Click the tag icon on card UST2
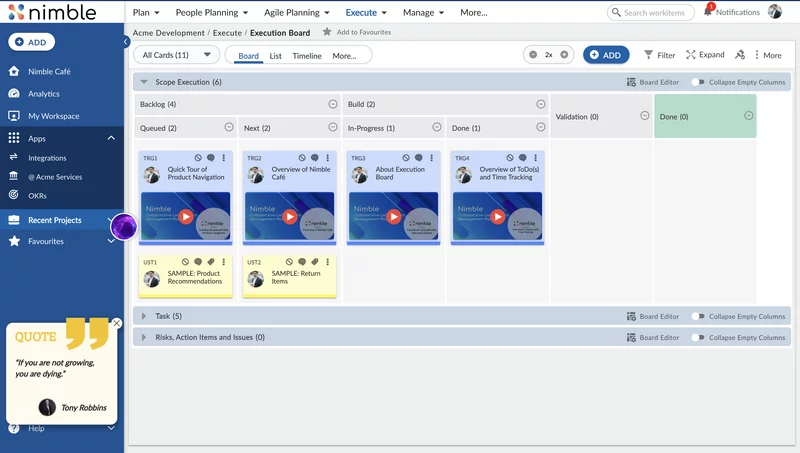800x453 pixels. [x=315, y=262]
